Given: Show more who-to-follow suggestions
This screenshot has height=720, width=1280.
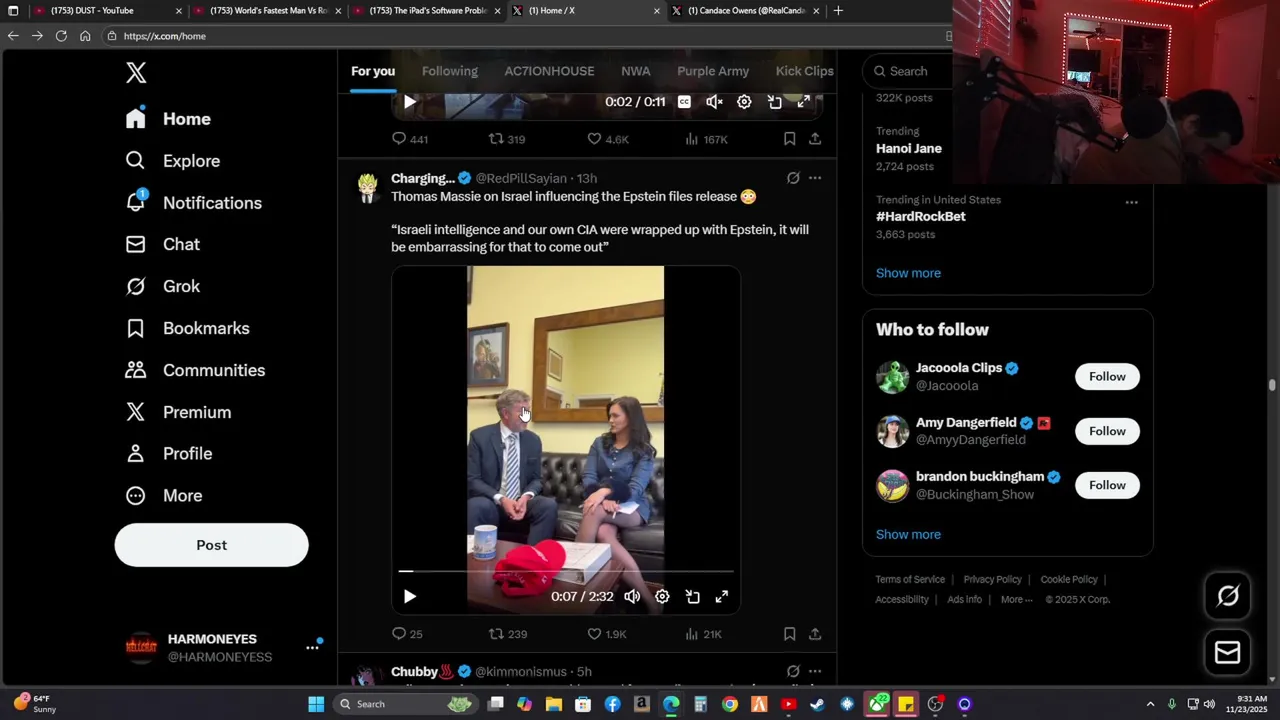Looking at the screenshot, I should pos(908,534).
